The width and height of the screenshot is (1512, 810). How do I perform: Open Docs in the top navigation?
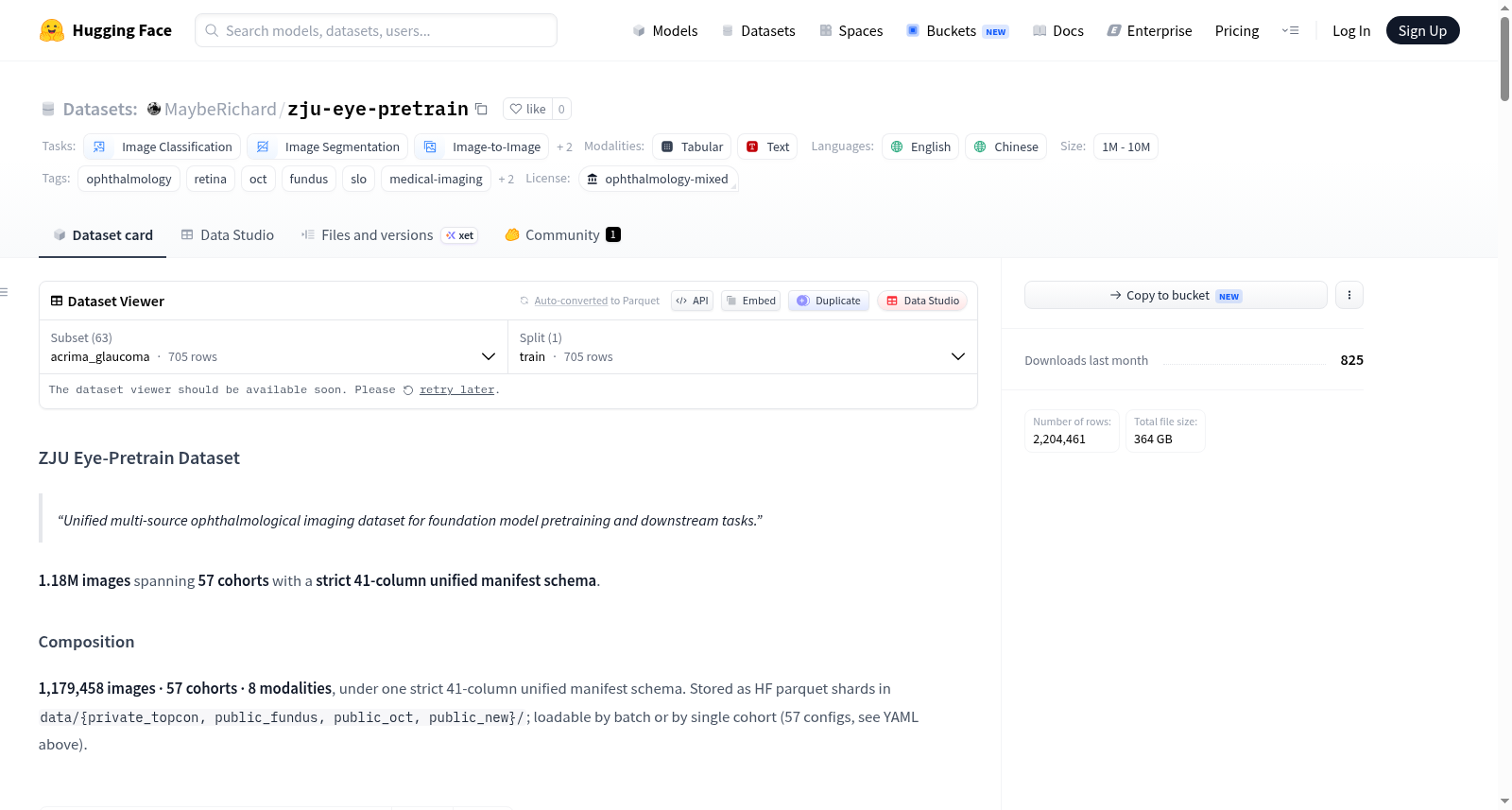pyautogui.click(x=1058, y=30)
